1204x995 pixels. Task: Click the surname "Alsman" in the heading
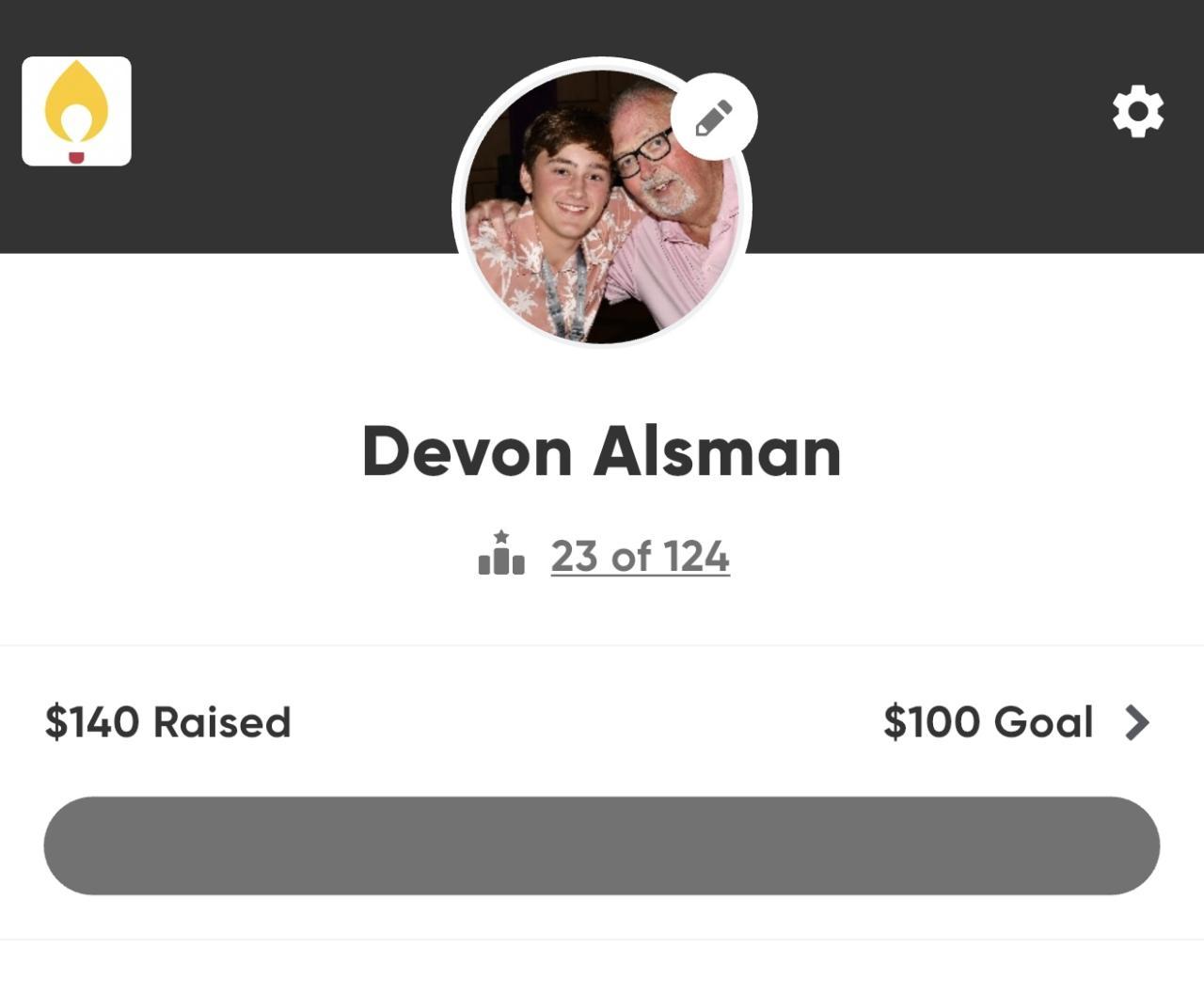pyautogui.click(x=717, y=452)
